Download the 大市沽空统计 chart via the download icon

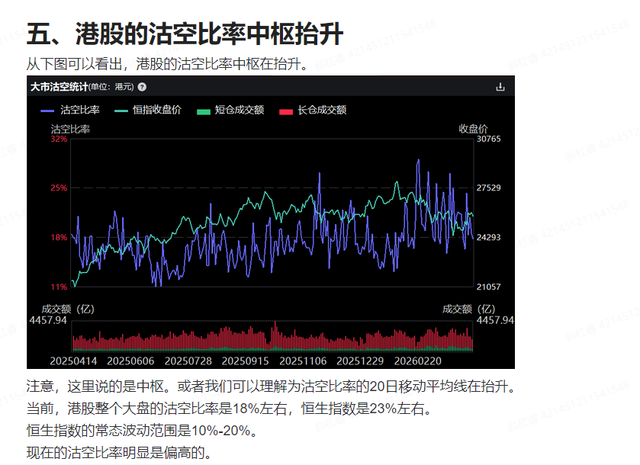pyautogui.click(x=500, y=87)
